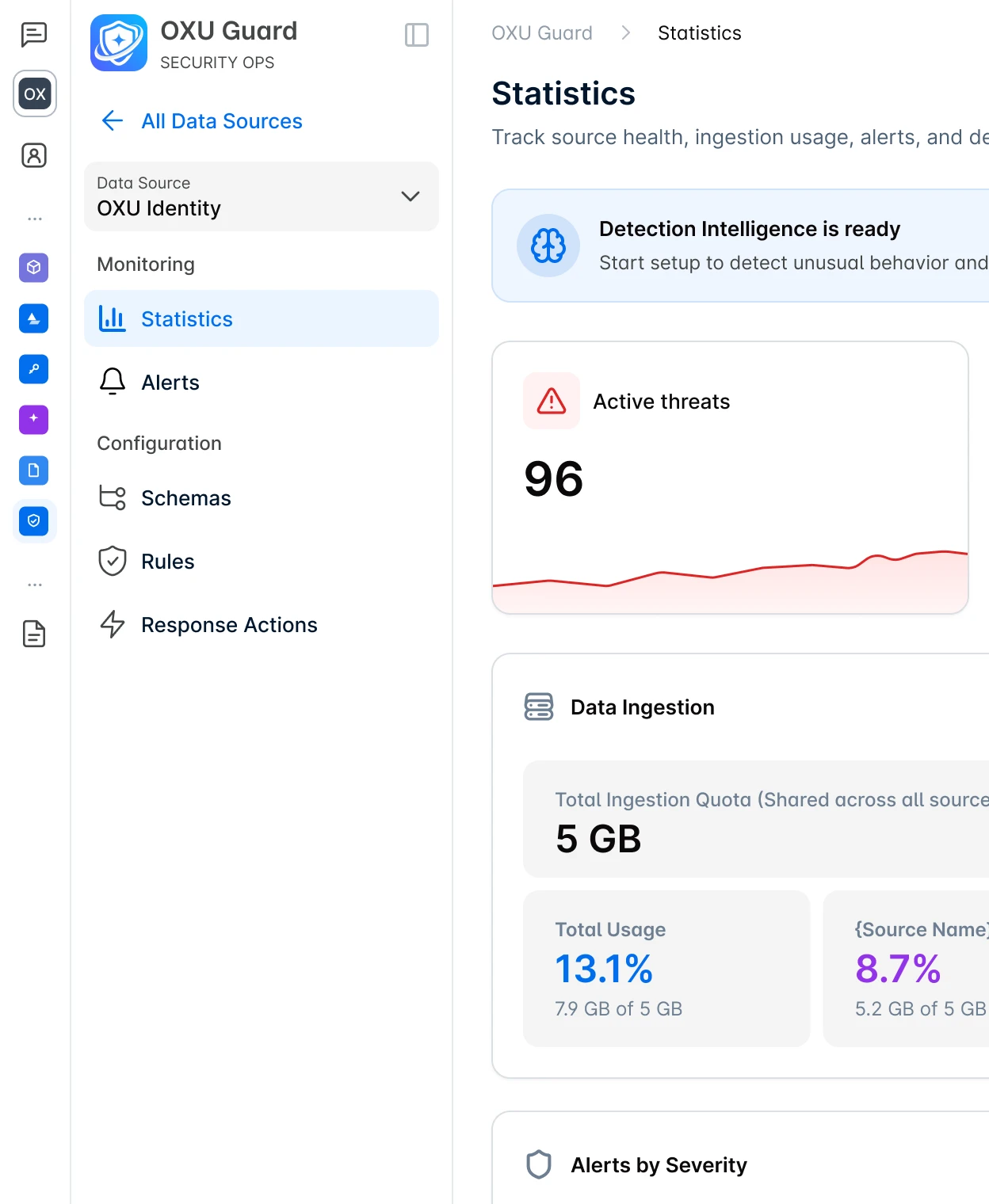Click the Statistics breadcrumb item
989x1204 pixels.
(700, 33)
